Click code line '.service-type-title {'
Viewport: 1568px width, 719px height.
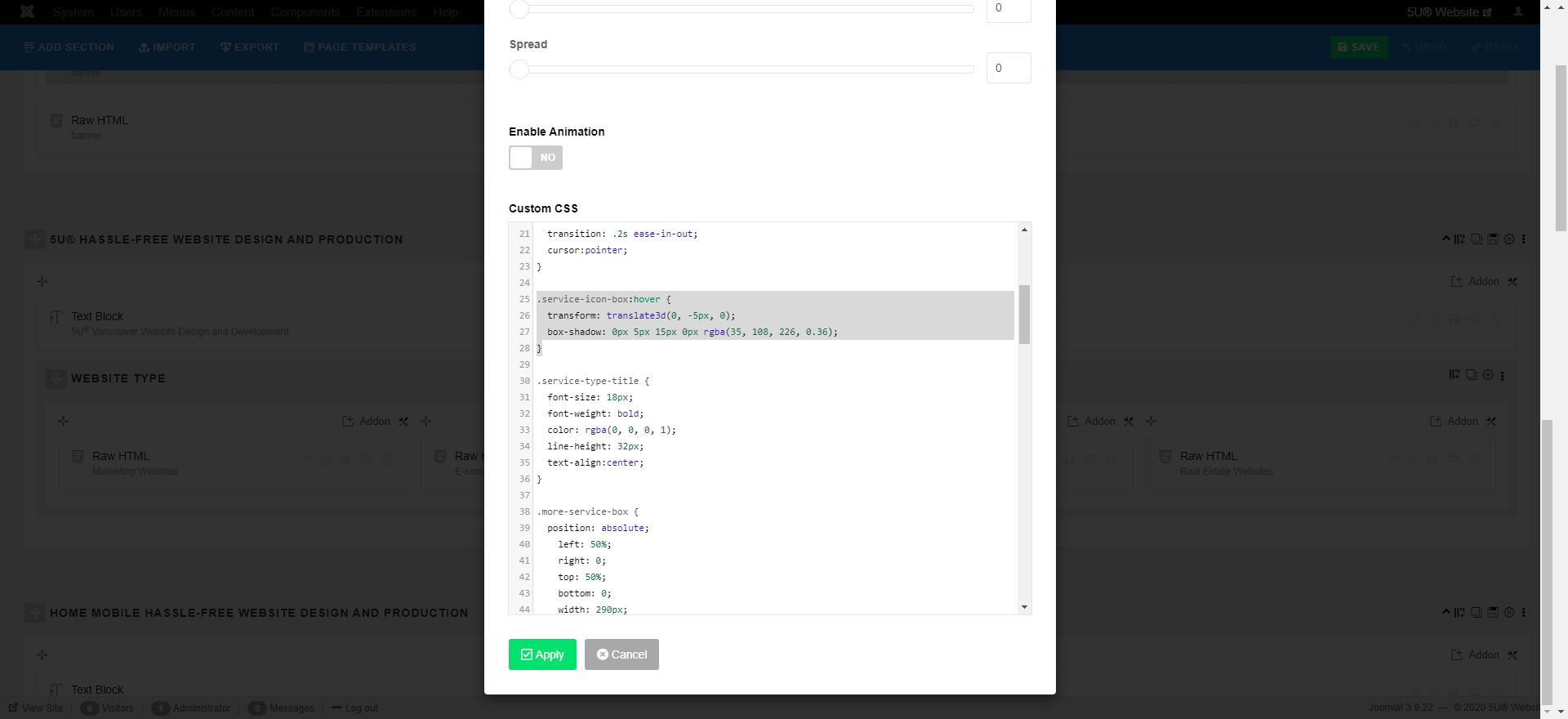[593, 381]
